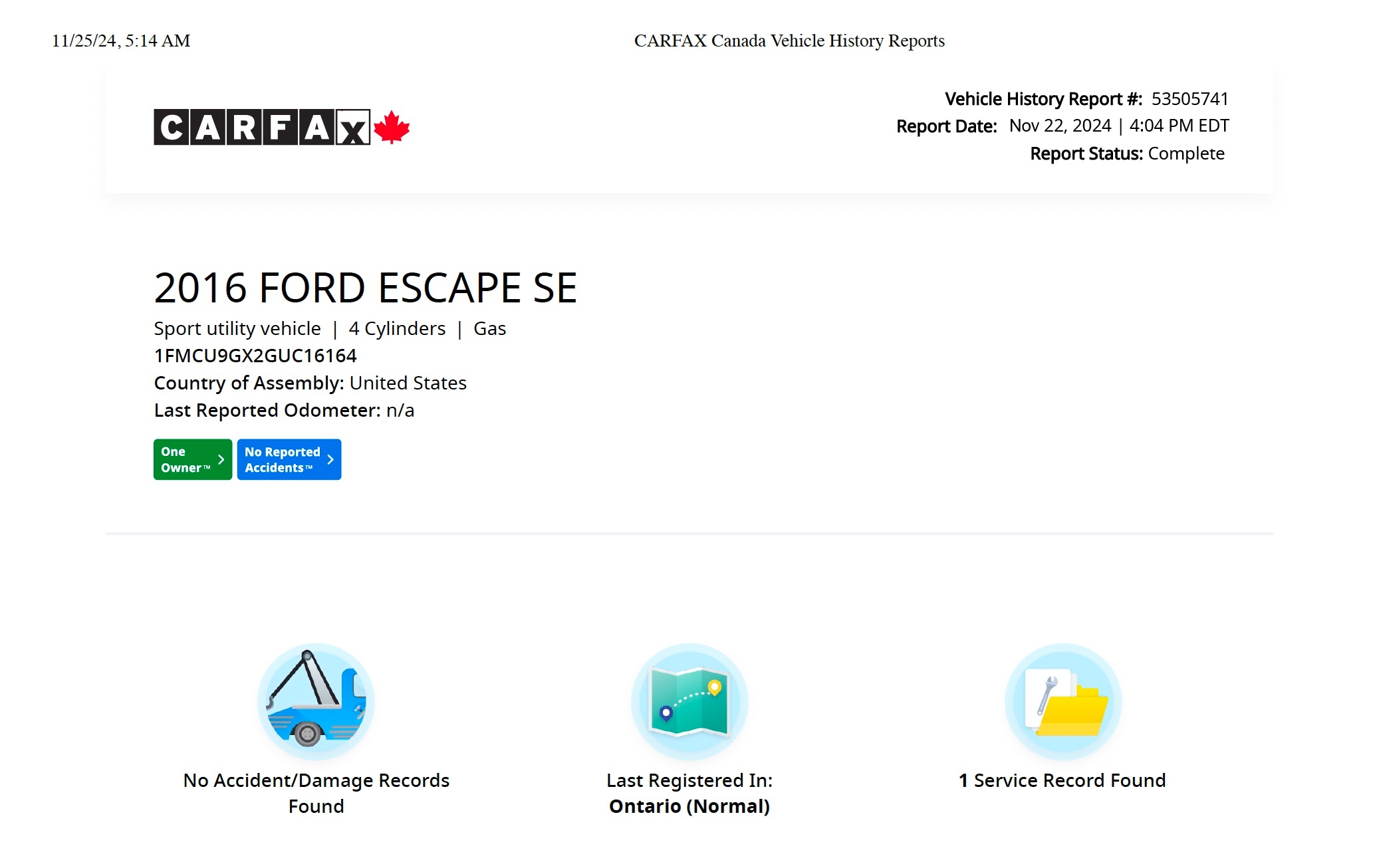Click the map registration icon
Screen dimensions: 1375x868
point(689,701)
